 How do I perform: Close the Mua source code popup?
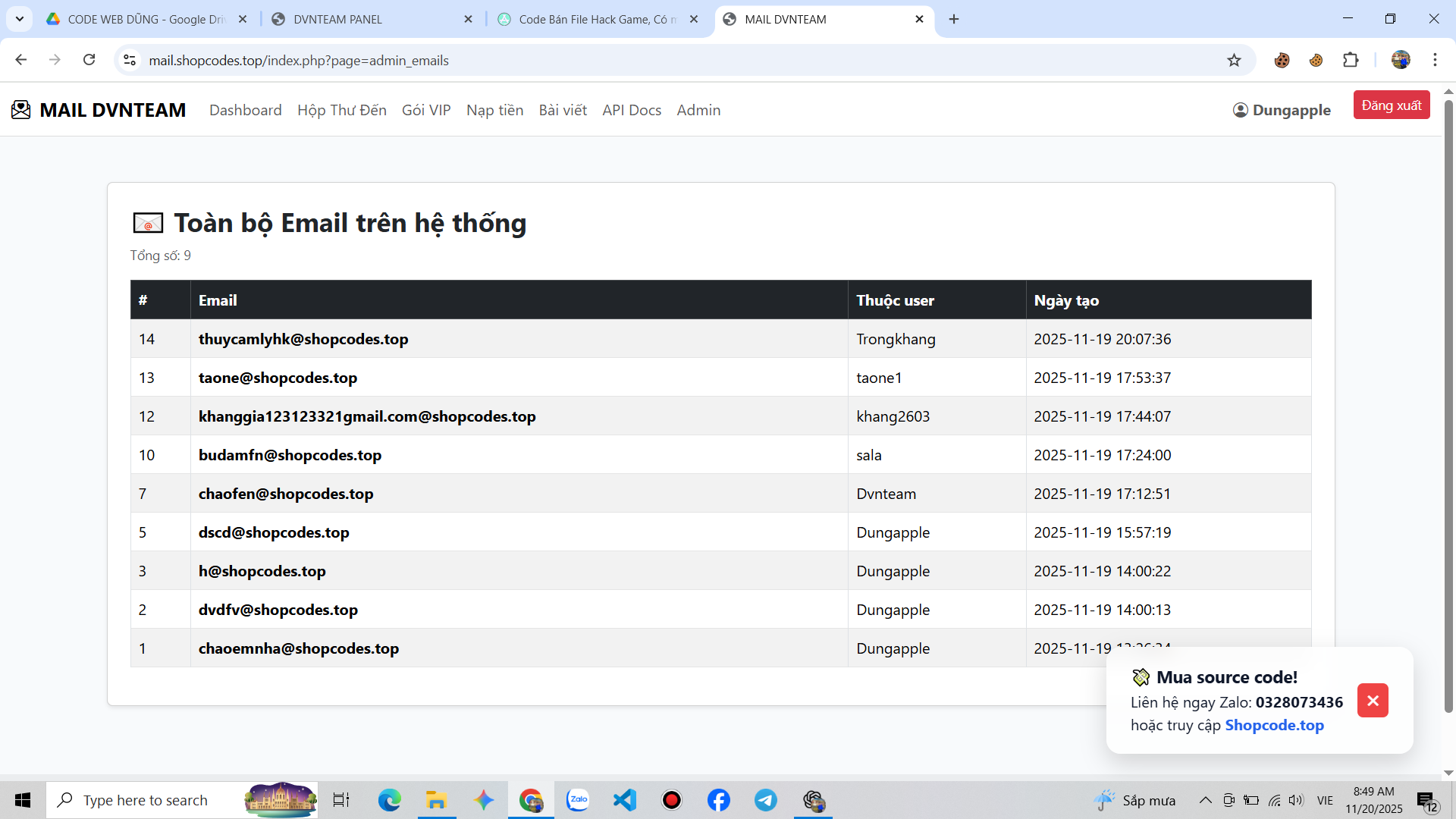pos(1373,701)
